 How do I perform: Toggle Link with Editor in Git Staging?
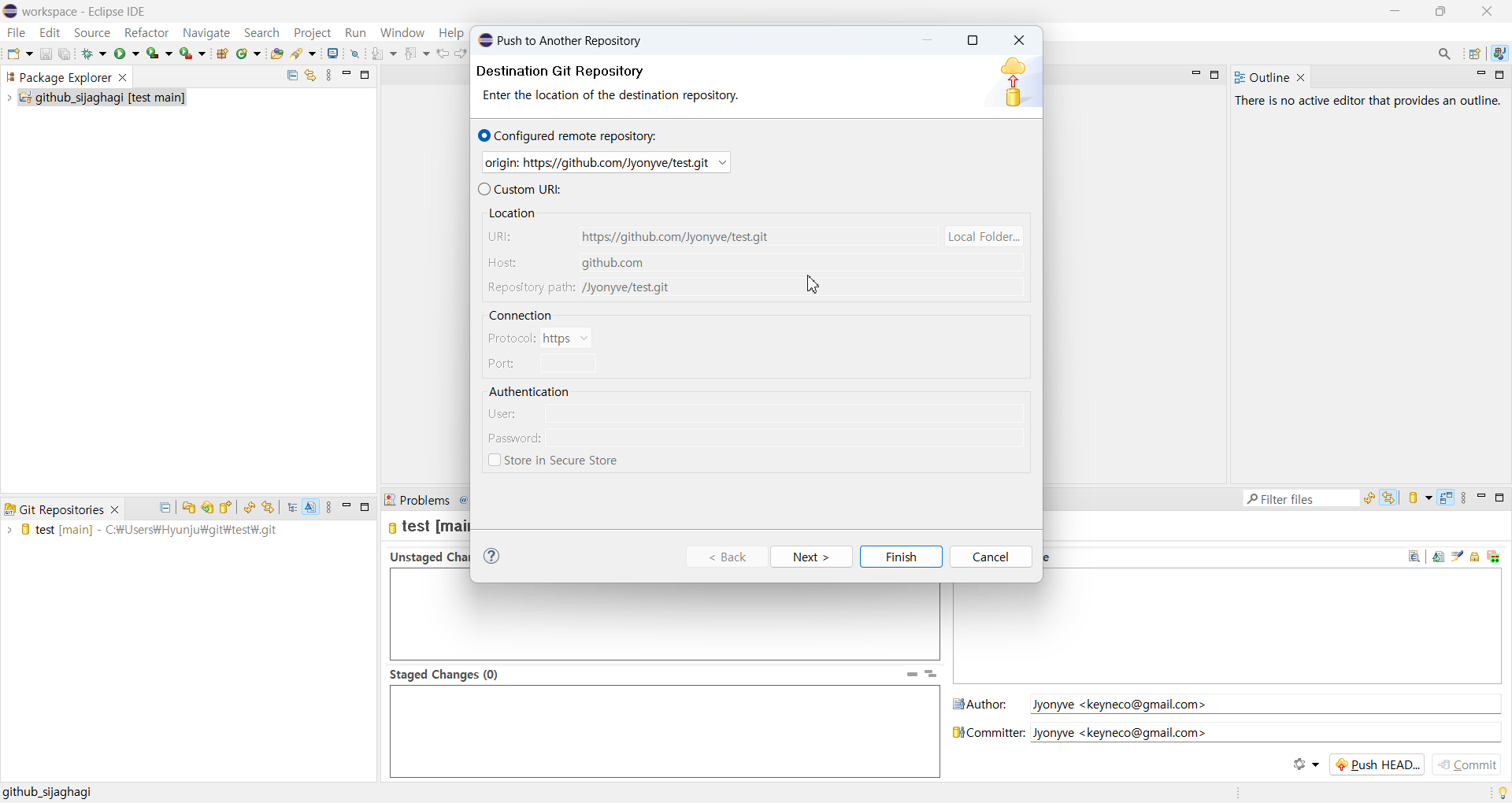pos(1390,498)
